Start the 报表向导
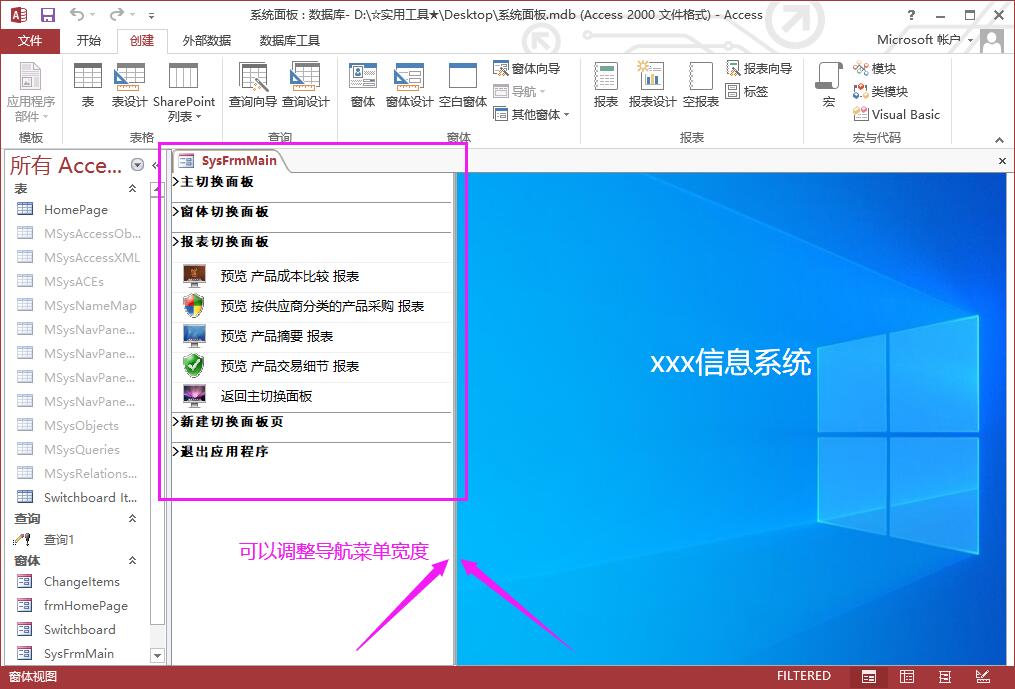The image size is (1015, 689). (x=759, y=69)
